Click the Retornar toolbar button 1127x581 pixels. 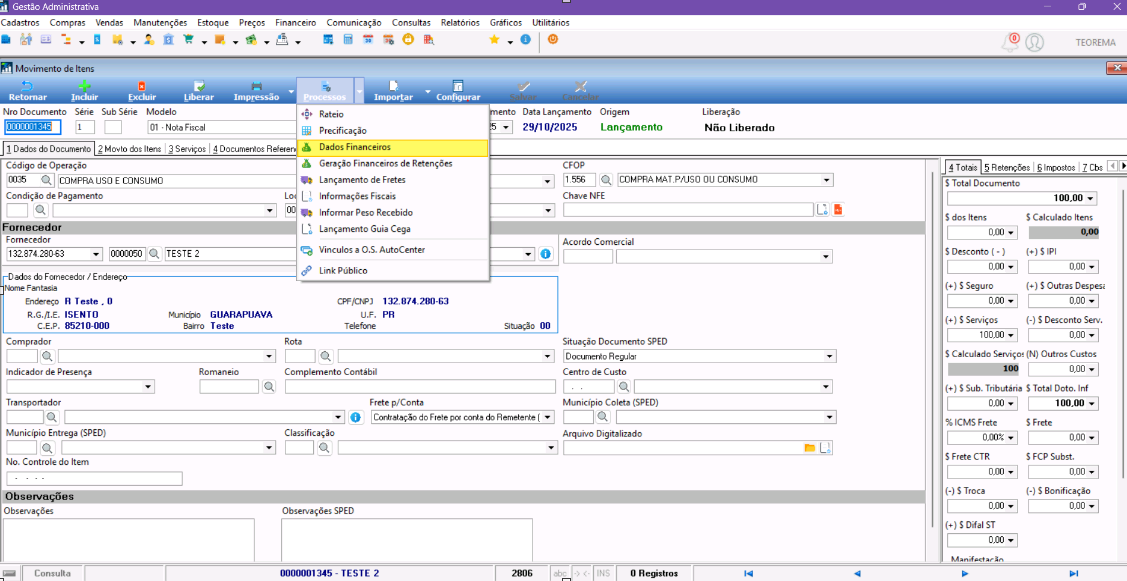click(27, 91)
